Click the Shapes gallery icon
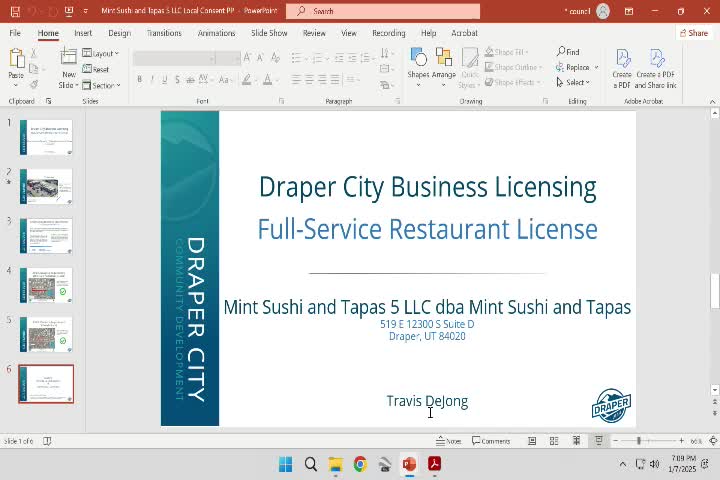720x480 pixels. pyautogui.click(x=418, y=58)
